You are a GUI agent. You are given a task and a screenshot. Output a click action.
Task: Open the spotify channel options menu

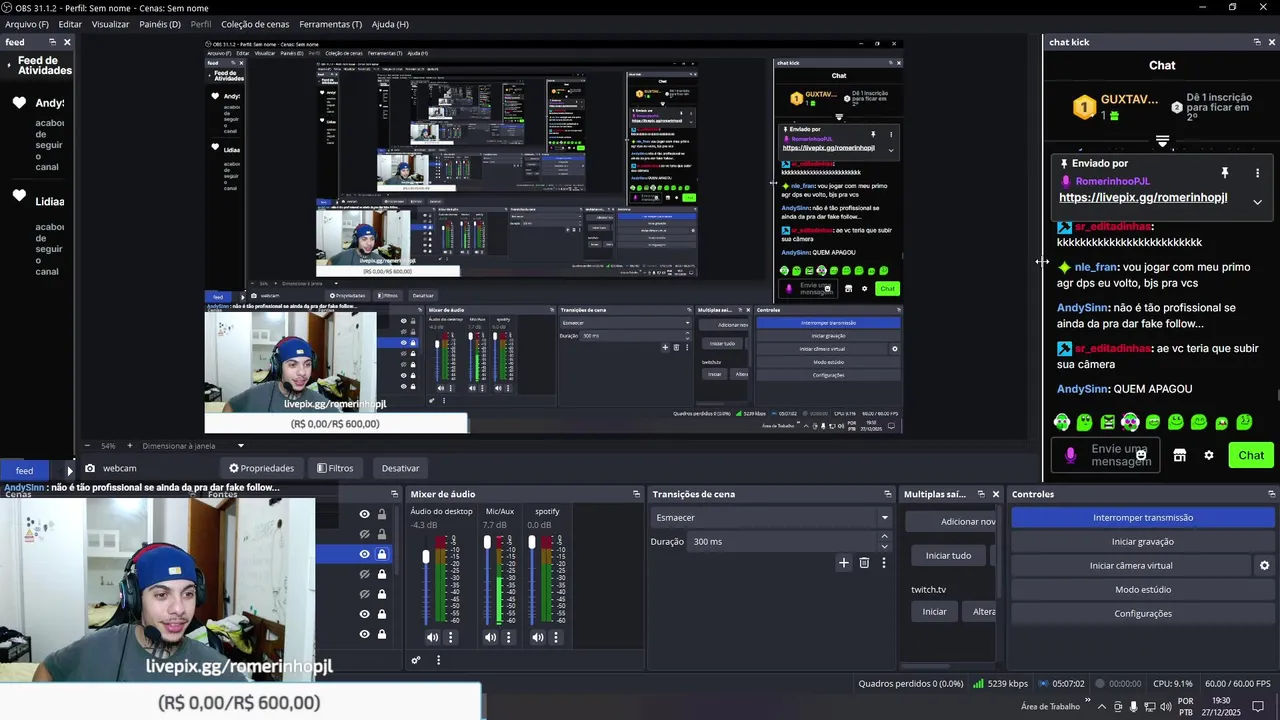pos(555,637)
